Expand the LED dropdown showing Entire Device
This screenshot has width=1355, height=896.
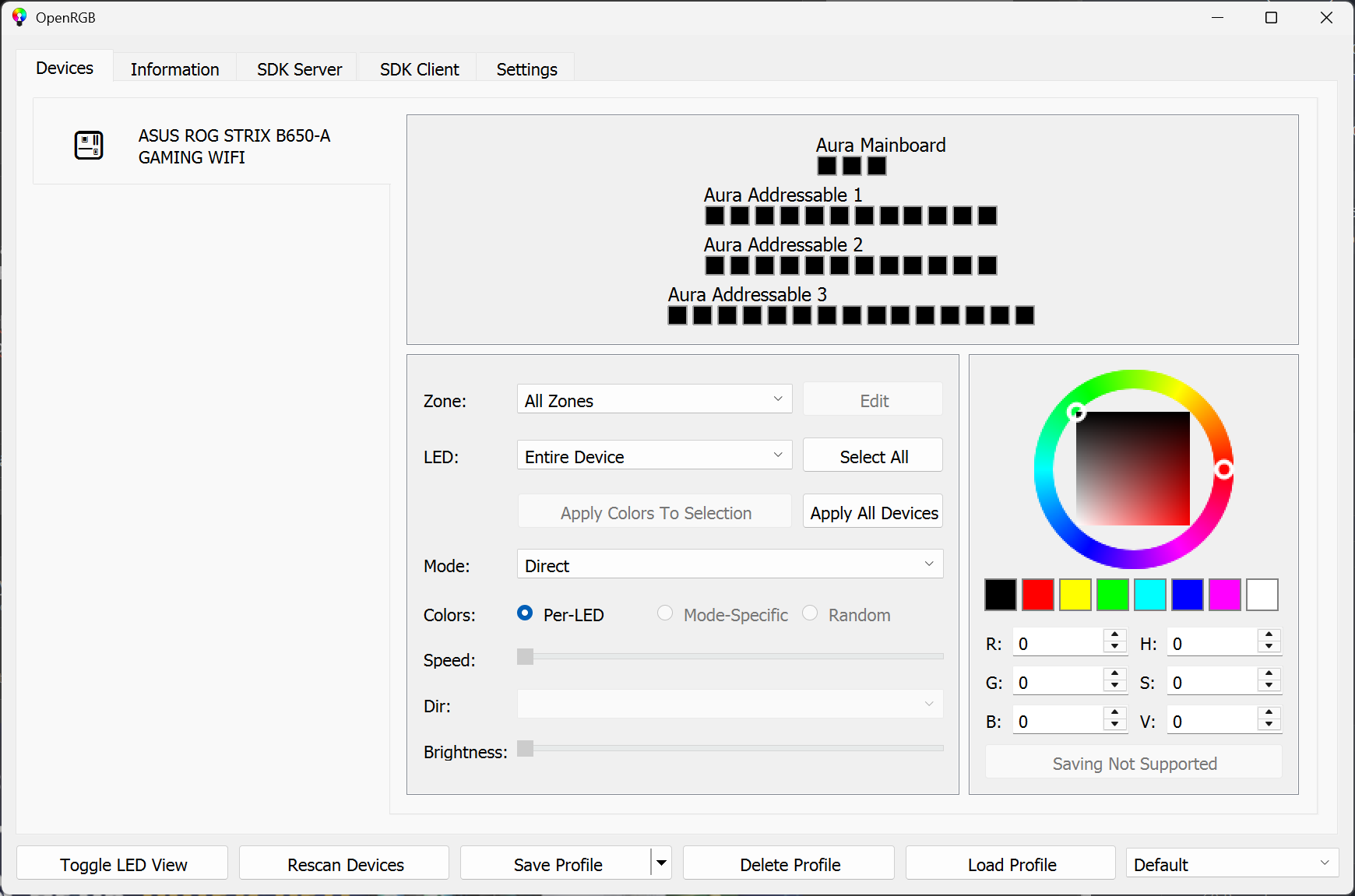(x=654, y=455)
